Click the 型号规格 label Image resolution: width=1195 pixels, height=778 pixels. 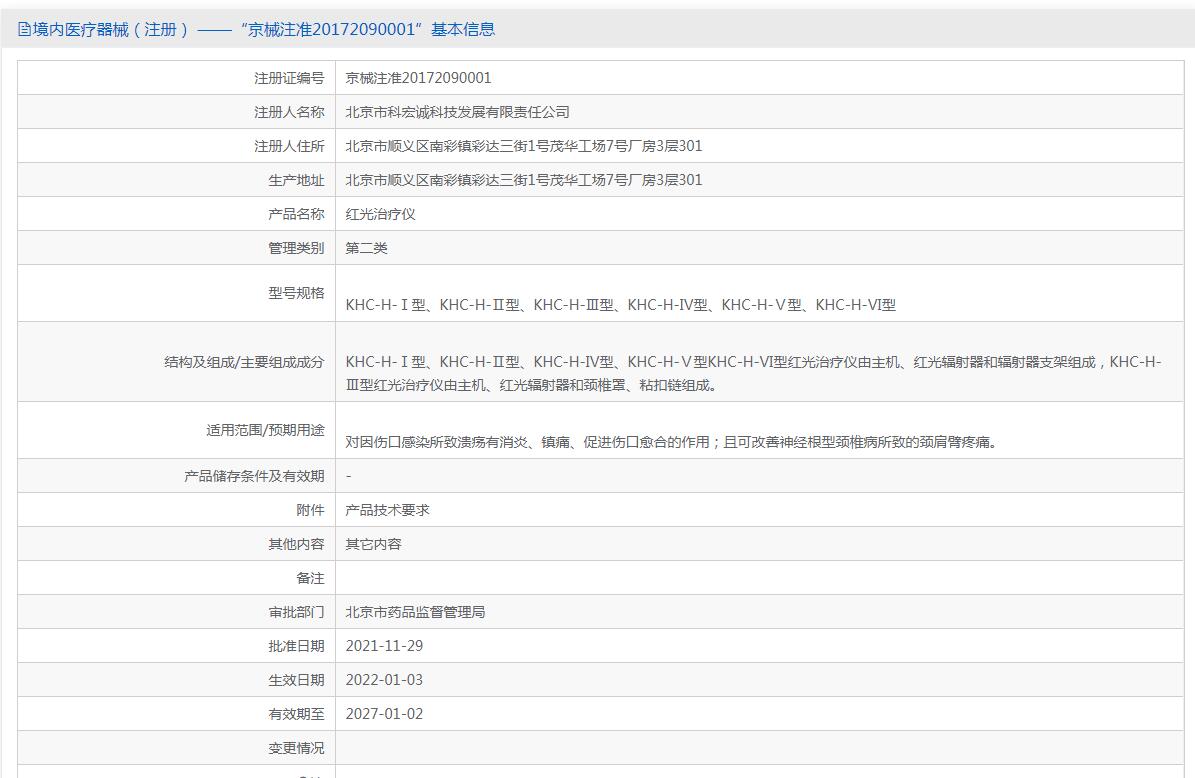296,293
